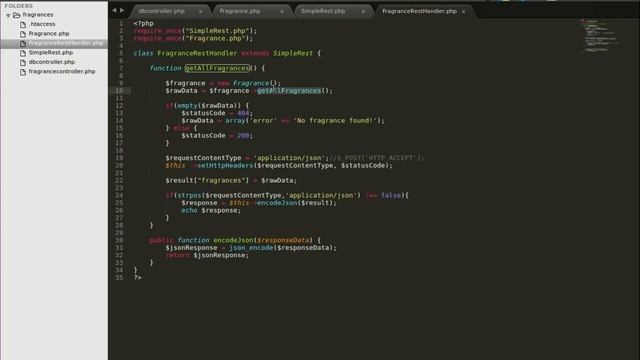The height and width of the screenshot is (360, 640).
Task: Click line number 10 in gutter
Action: [x=119, y=91]
